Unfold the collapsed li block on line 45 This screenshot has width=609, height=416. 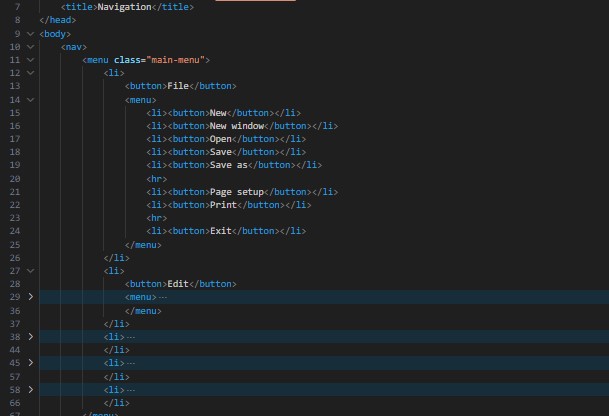pyautogui.click(x=31, y=362)
